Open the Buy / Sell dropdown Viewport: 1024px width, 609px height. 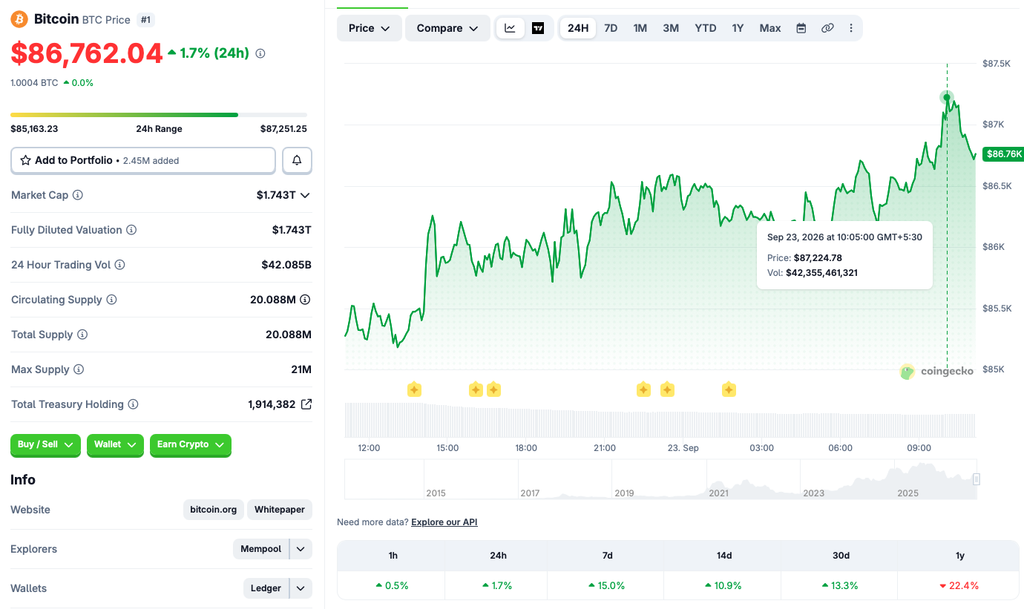click(x=46, y=445)
